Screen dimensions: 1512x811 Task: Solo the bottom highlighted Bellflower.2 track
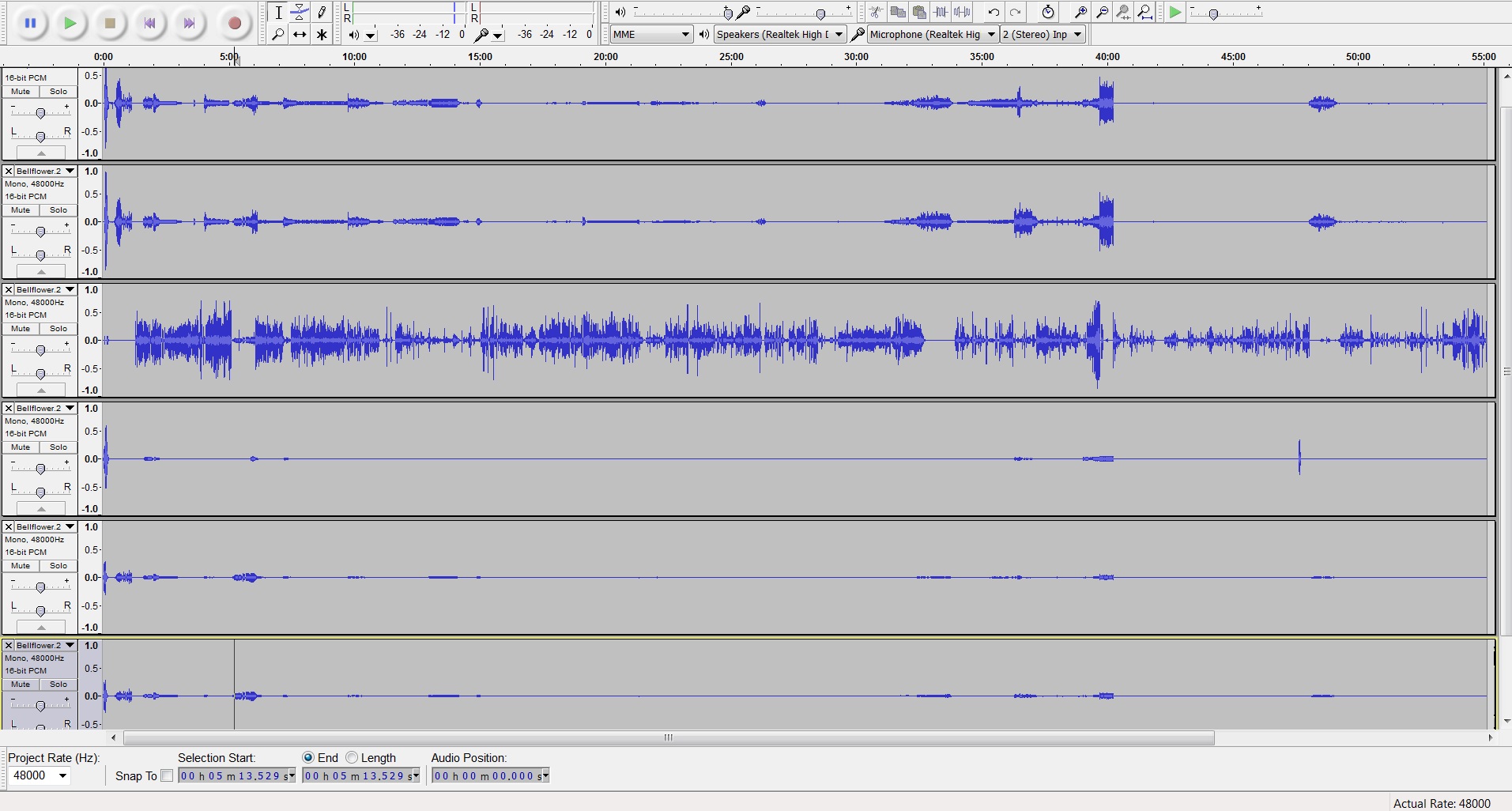(58, 685)
